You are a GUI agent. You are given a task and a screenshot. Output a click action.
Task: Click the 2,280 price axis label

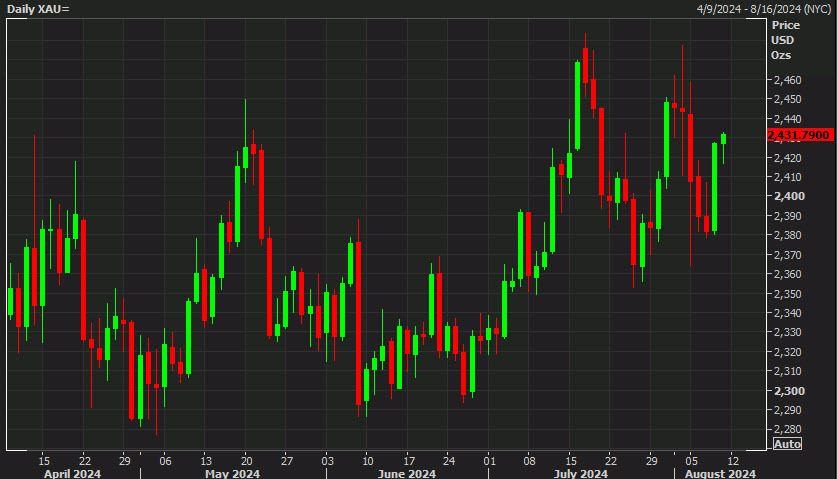point(787,430)
